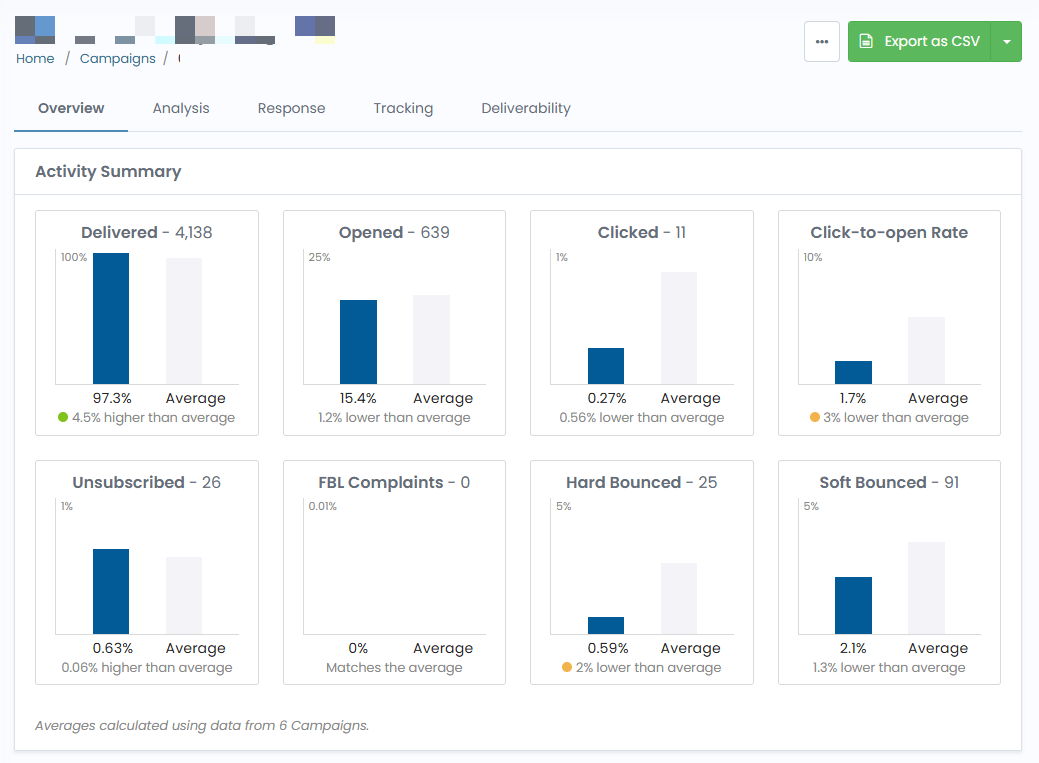Click the orange status dot under Click-to-open Rate

(814, 417)
